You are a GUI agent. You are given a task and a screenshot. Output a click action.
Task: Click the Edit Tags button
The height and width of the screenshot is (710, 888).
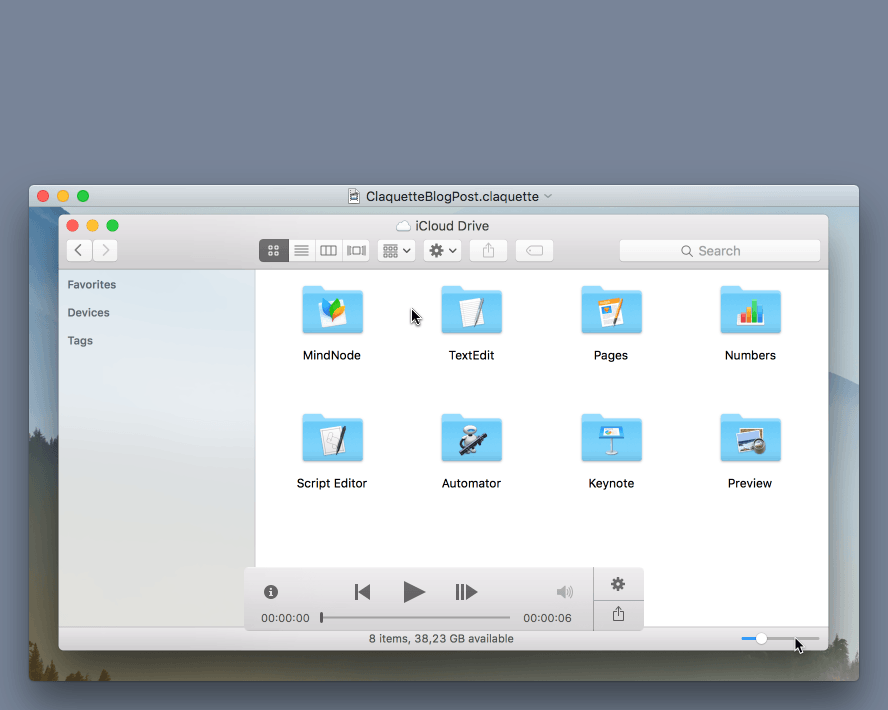534,250
